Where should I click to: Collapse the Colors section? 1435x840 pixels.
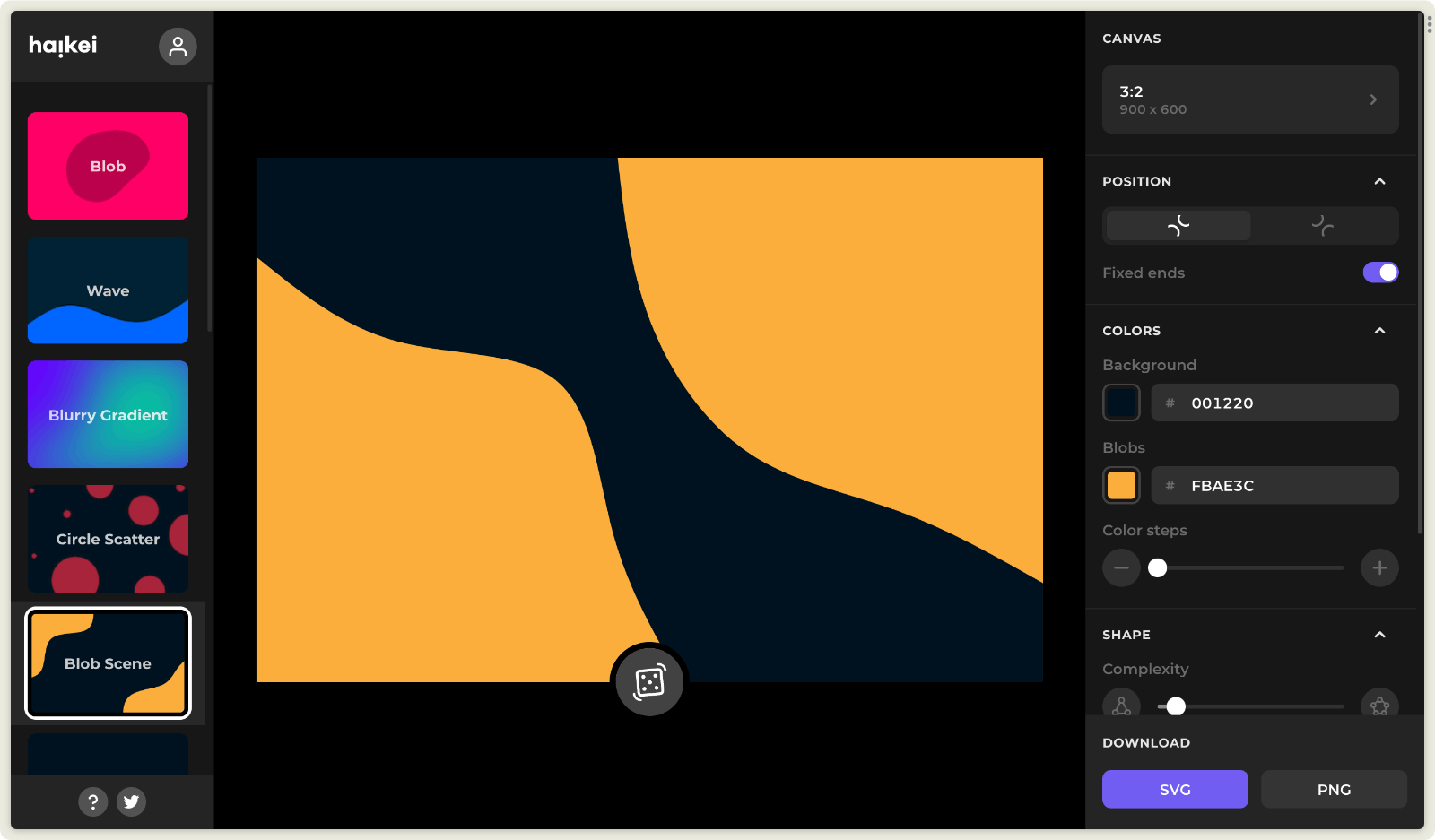[1379, 331]
